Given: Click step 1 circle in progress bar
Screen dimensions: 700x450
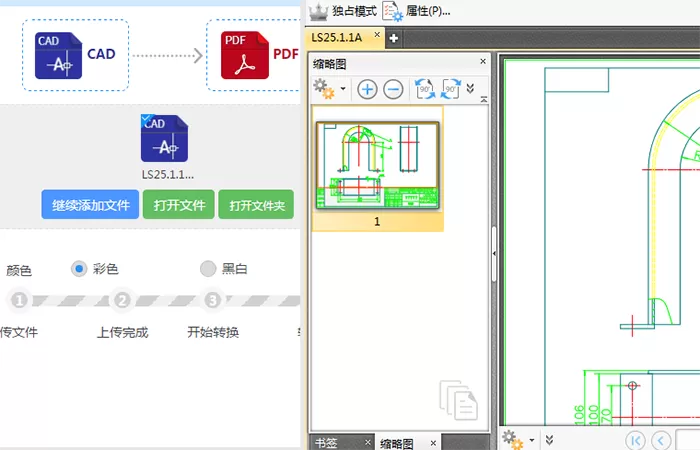Looking at the screenshot, I should tap(19, 300).
